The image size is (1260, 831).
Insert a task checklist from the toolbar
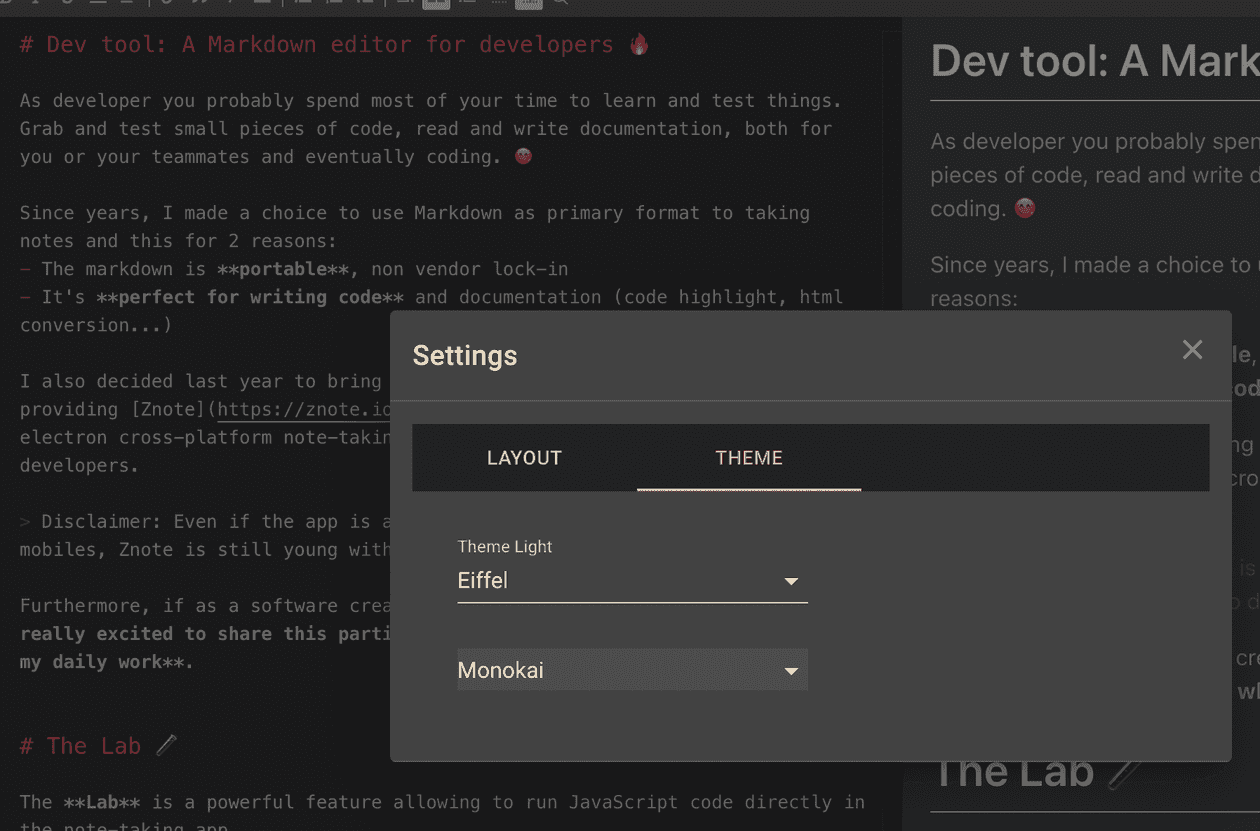point(370,4)
